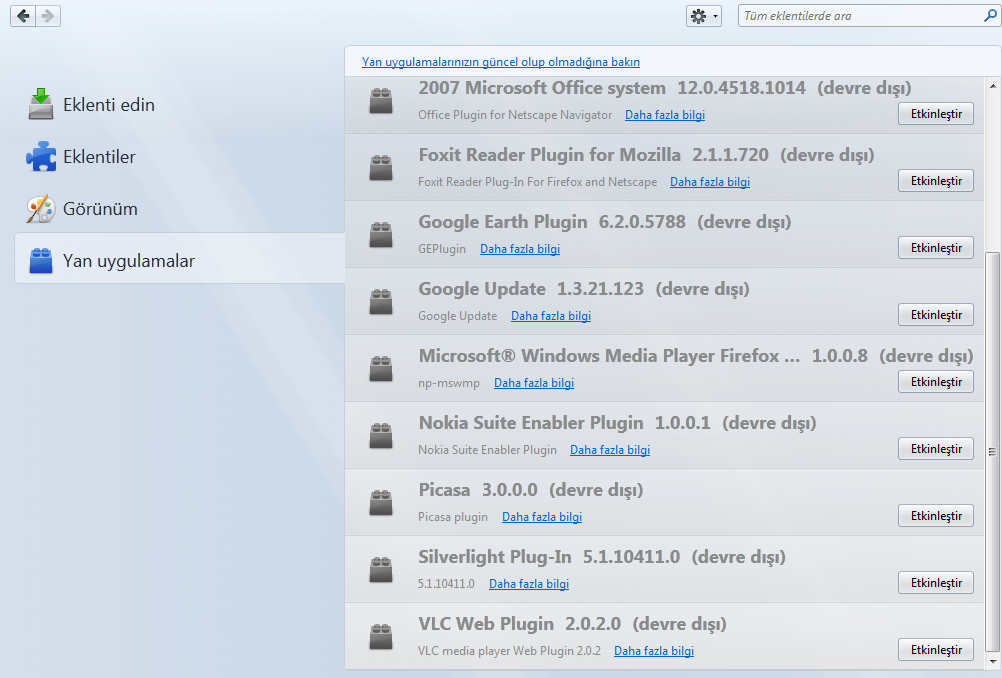
Task: Click the Görünüm paint palette icon
Action: pyautogui.click(x=41, y=209)
